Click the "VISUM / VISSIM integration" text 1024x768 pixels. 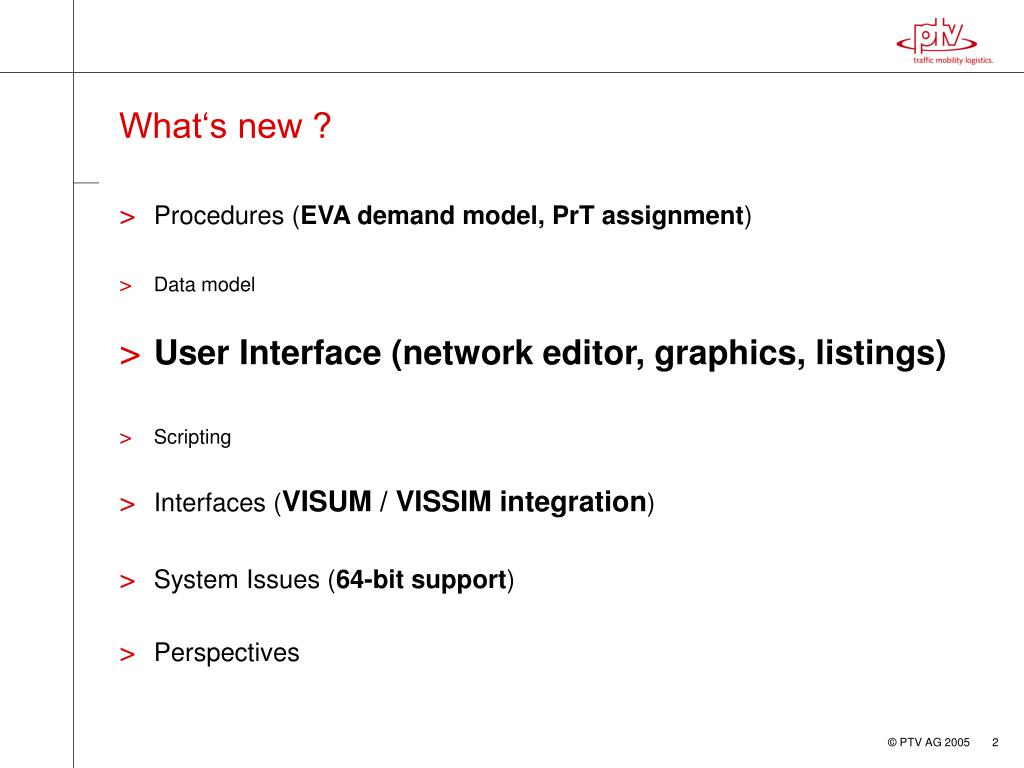[464, 502]
